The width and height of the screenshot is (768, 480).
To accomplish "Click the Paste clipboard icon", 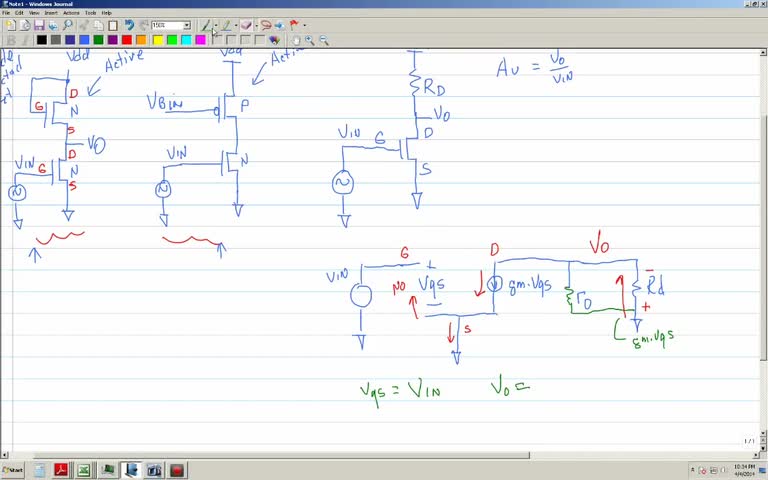I will [x=113, y=25].
